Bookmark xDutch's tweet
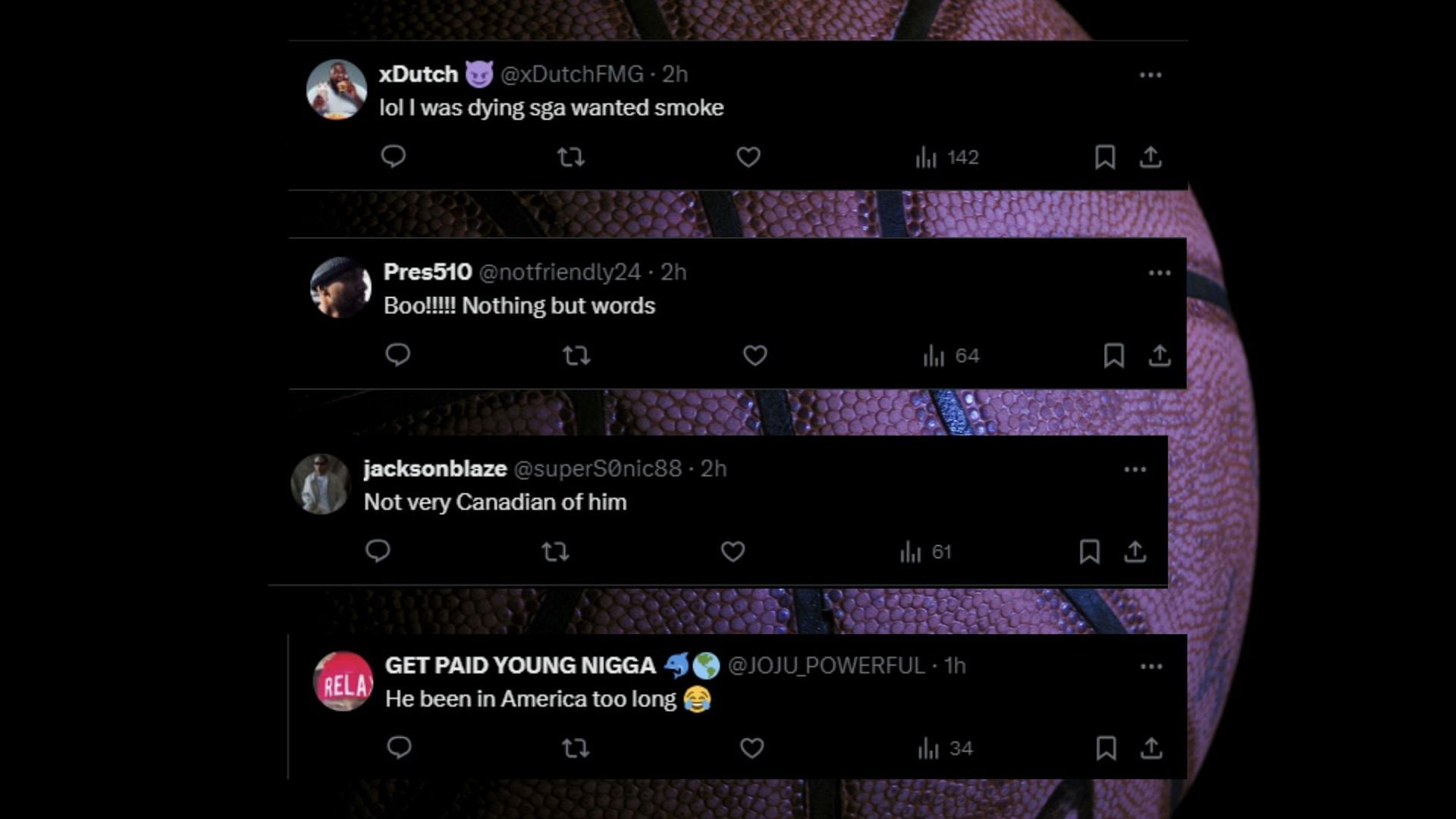Image resolution: width=1456 pixels, height=819 pixels. pos(1105,157)
